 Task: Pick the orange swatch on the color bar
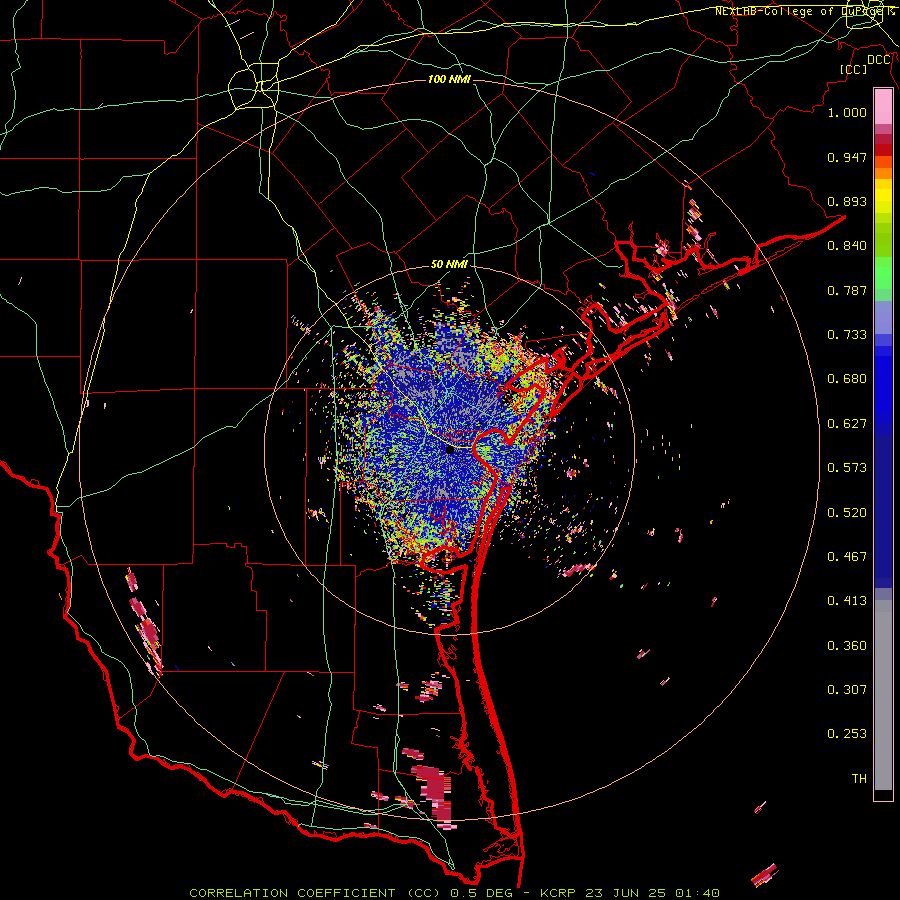[x=883, y=172]
